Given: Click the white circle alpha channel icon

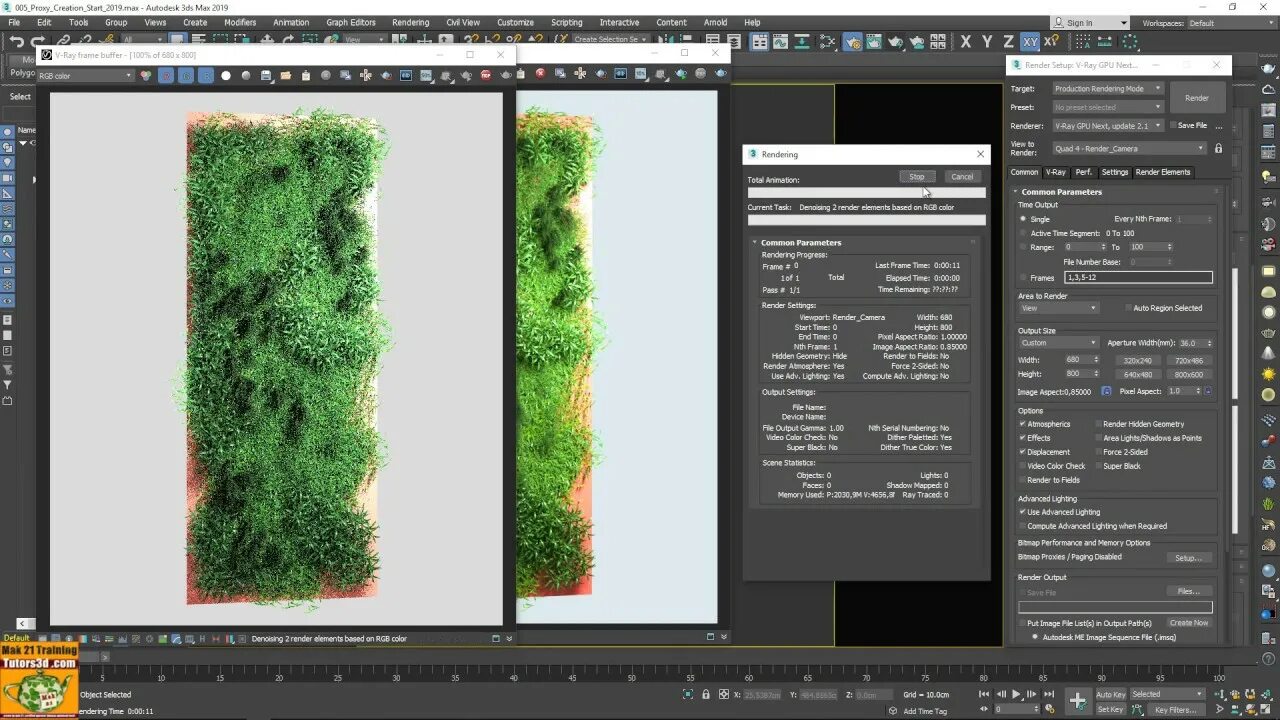Looking at the screenshot, I should tap(226, 75).
